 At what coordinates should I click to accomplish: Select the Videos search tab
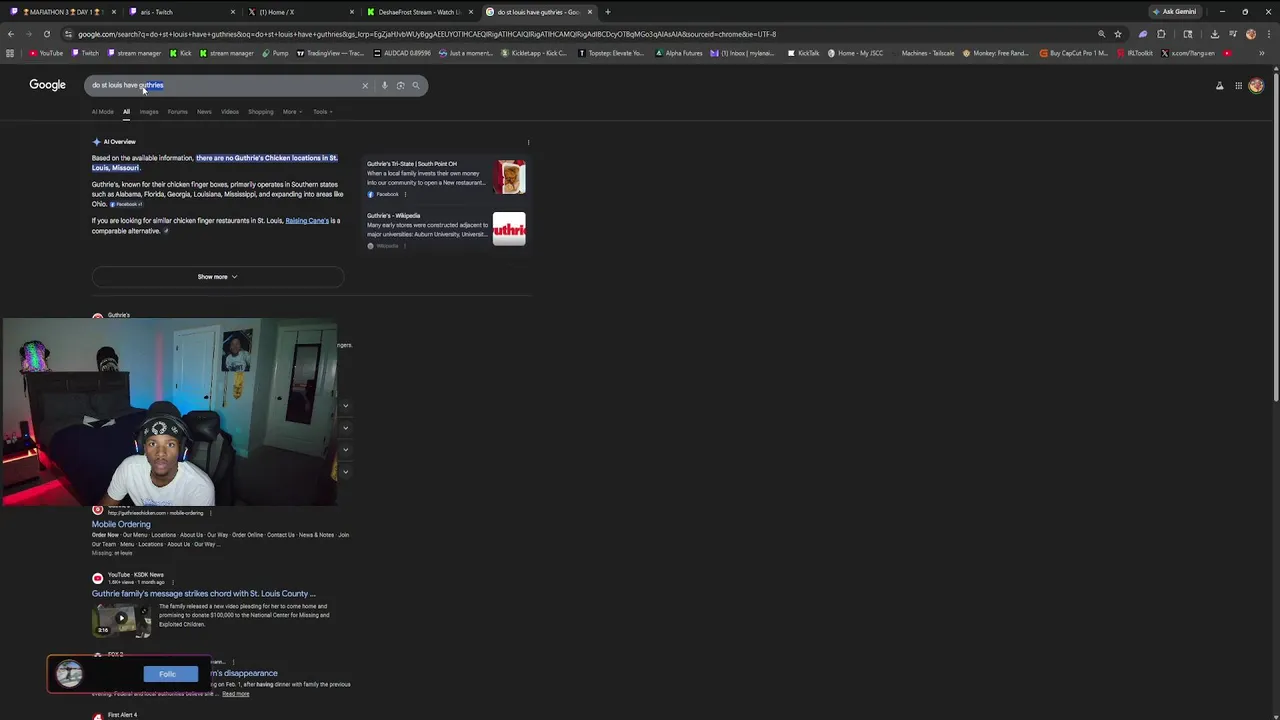click(230, 112)
